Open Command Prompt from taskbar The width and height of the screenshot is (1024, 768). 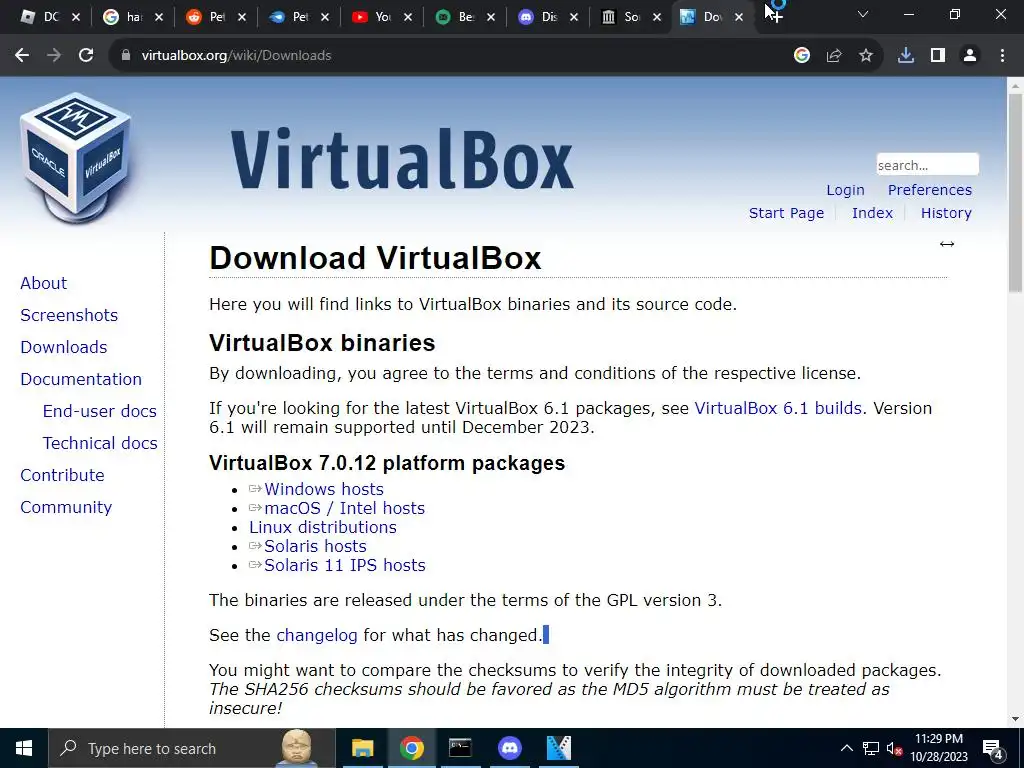tap(460, 748)
